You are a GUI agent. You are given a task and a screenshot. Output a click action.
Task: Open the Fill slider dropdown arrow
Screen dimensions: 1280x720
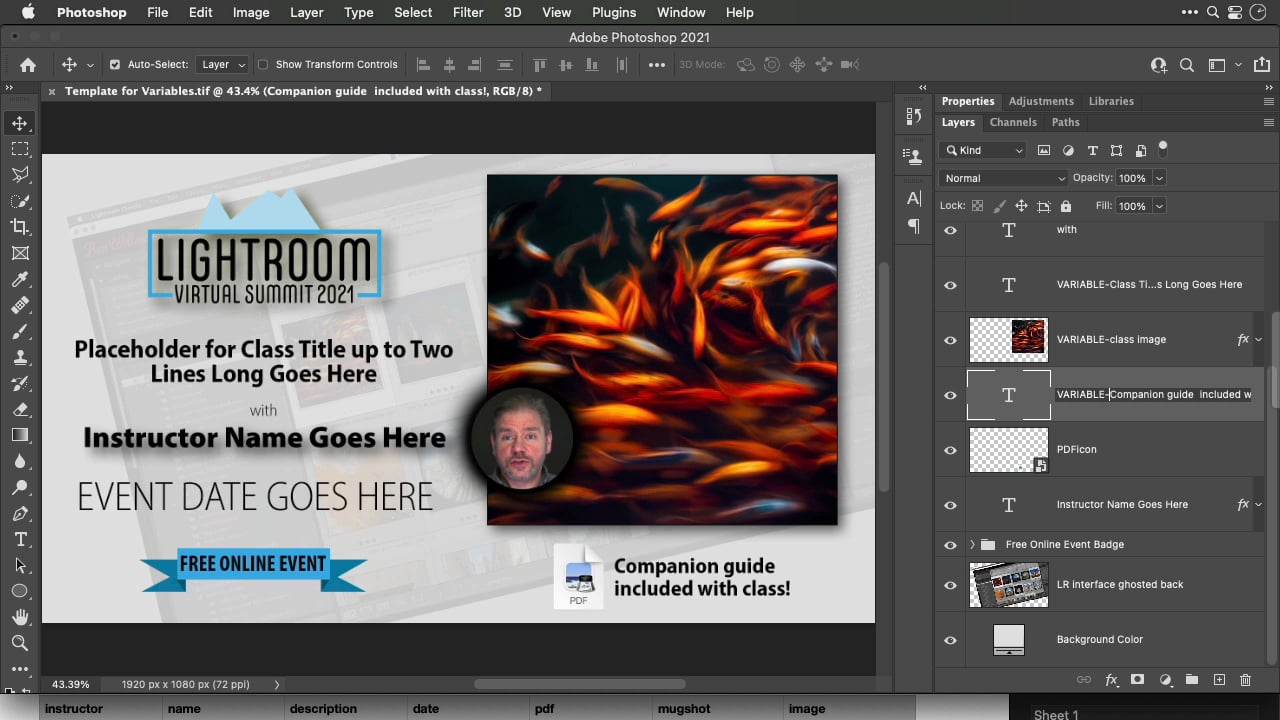(x=1159, y=206)
